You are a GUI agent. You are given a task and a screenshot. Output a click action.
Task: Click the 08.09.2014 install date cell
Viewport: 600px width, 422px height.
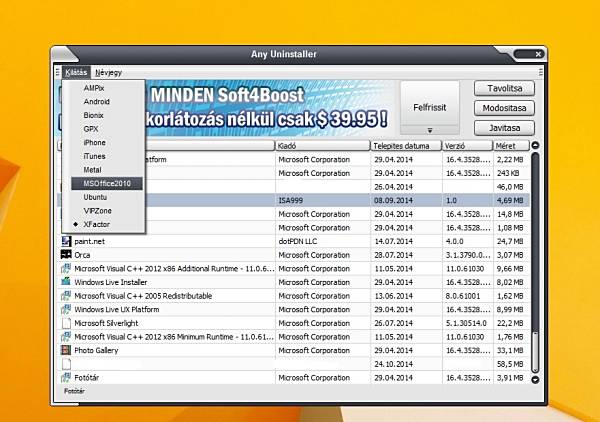coord(406,200)
